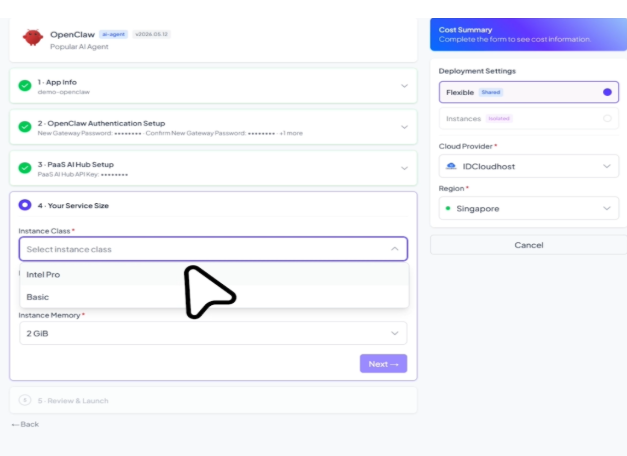The width and height of the screenshot is (627, 456).
Task: Click the Region field label
Action: tap(451, 188)
